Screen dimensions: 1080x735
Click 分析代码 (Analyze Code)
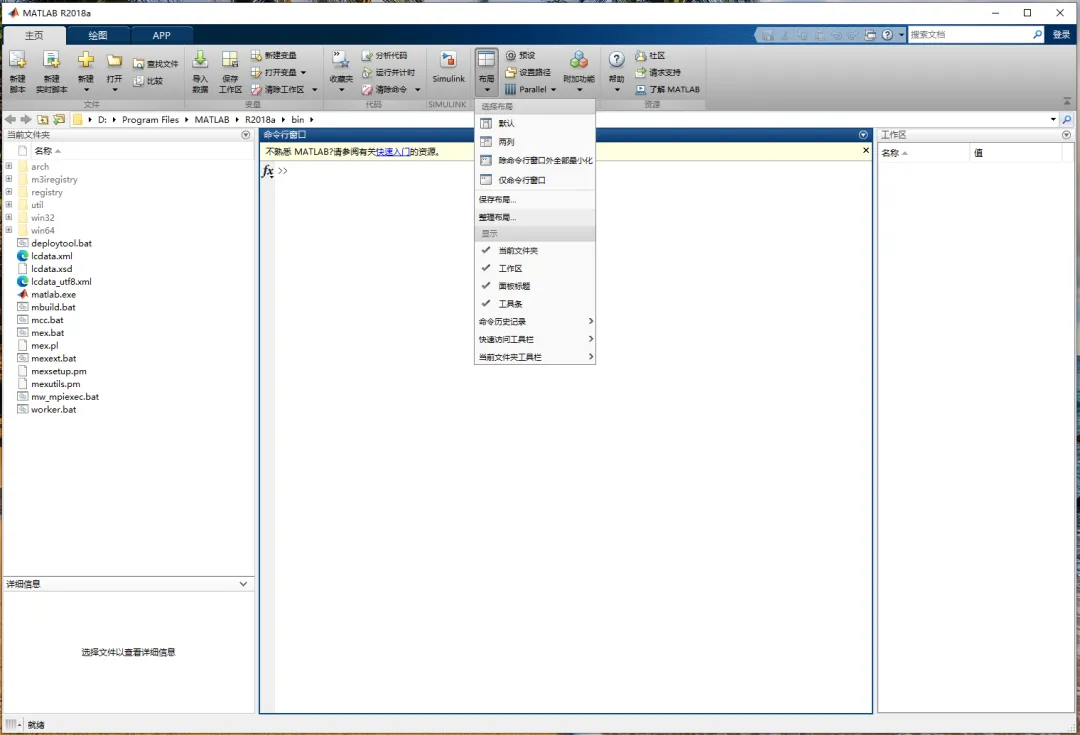pos(384,55)
